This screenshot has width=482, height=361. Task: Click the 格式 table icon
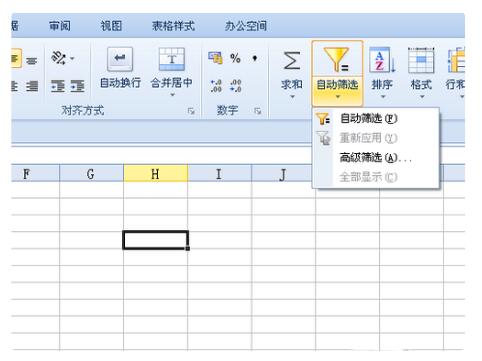421,60
